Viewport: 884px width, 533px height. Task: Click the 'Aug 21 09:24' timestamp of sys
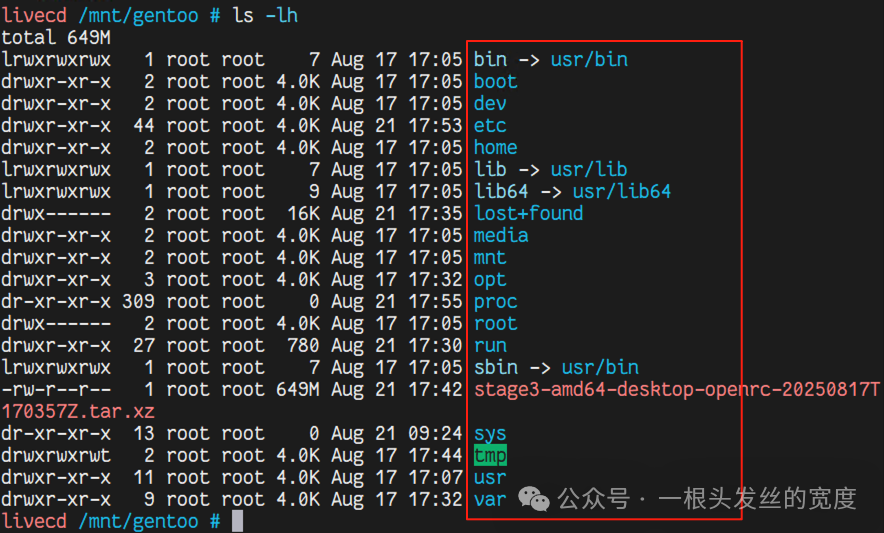(x=396, y=434)
